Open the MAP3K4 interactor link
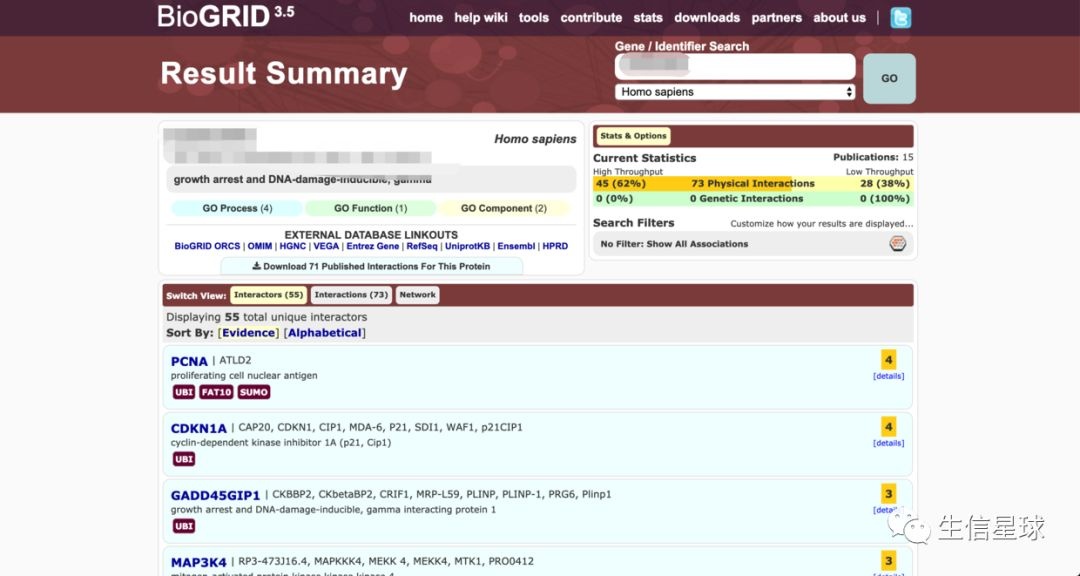Screen dimensions: 1080x576 pyautogui.click(x=198, y=562)
